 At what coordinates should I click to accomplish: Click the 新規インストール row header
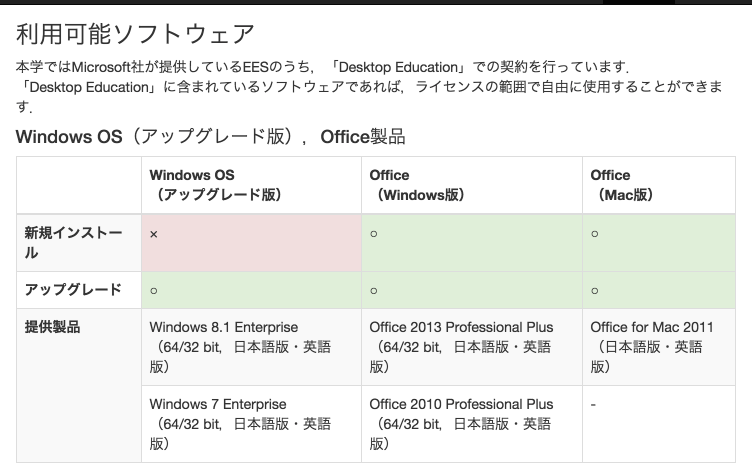coord(74,243)
